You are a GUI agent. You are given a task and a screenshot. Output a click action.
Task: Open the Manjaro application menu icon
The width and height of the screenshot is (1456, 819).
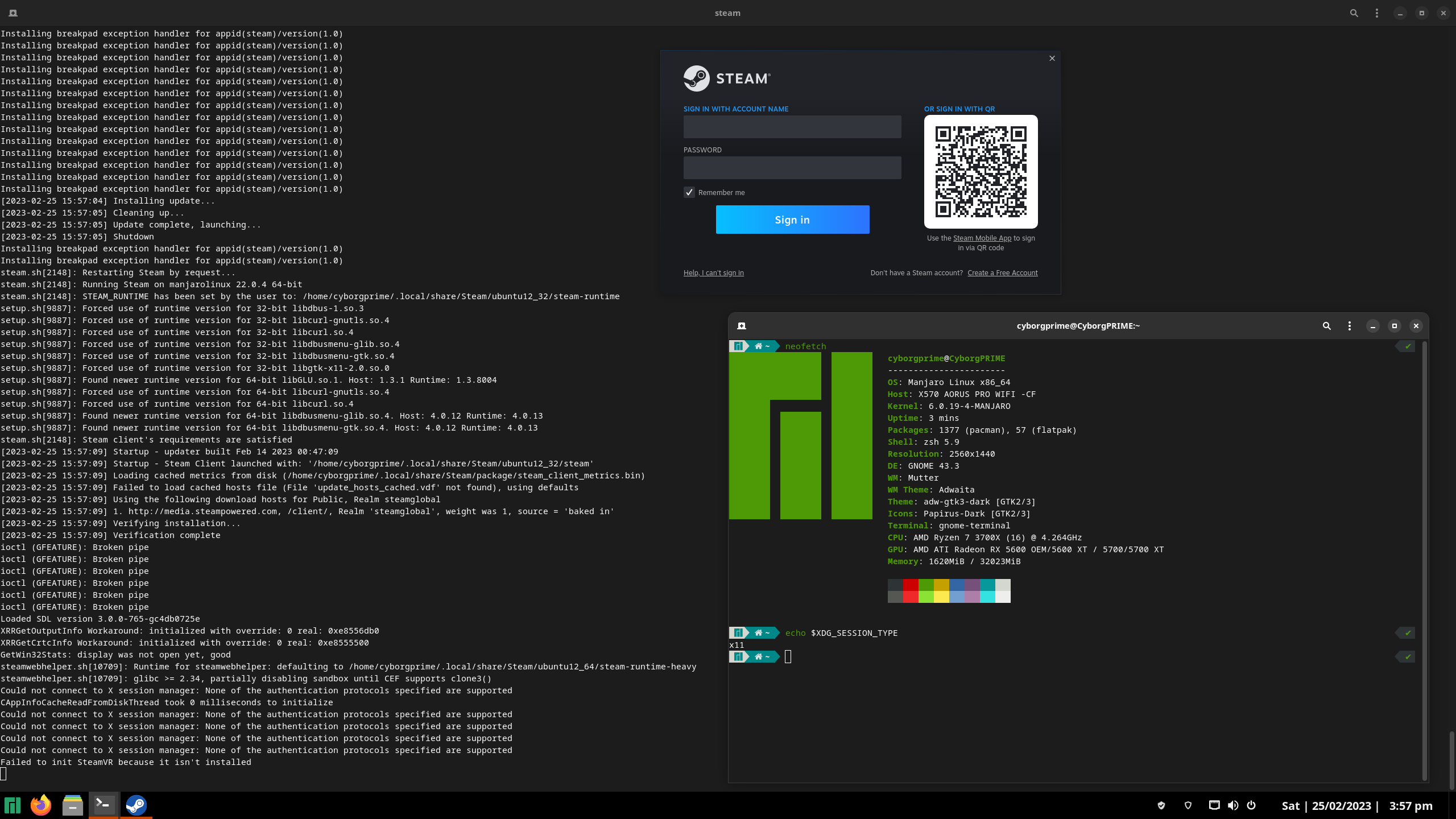click(x=13, y=805)
